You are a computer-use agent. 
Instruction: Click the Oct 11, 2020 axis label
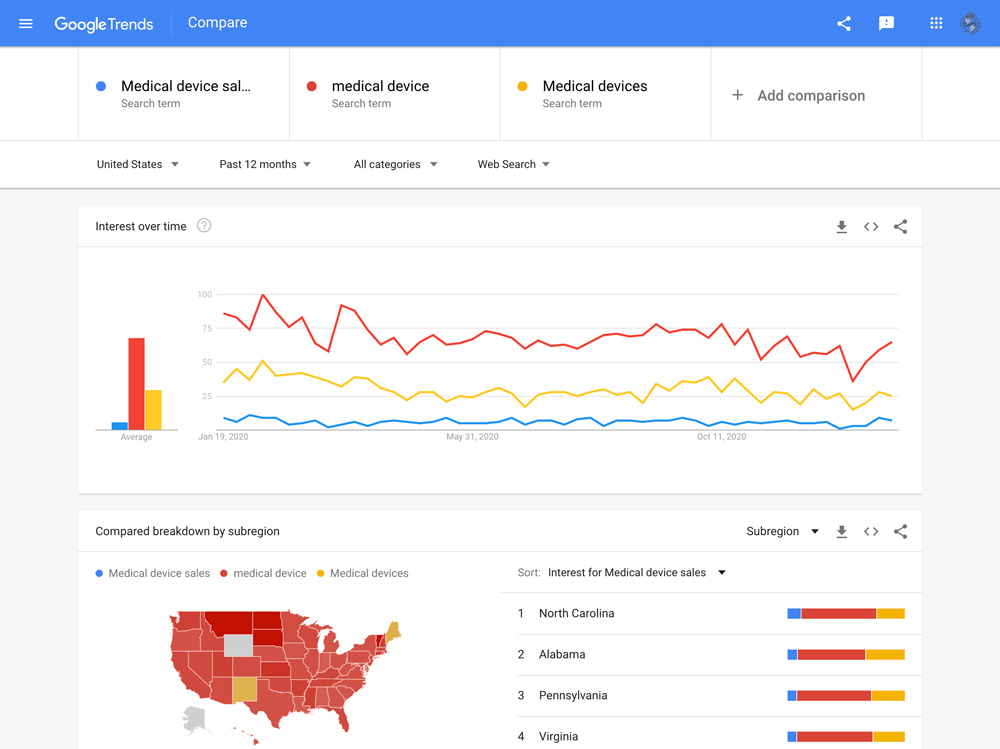[721, 436]
